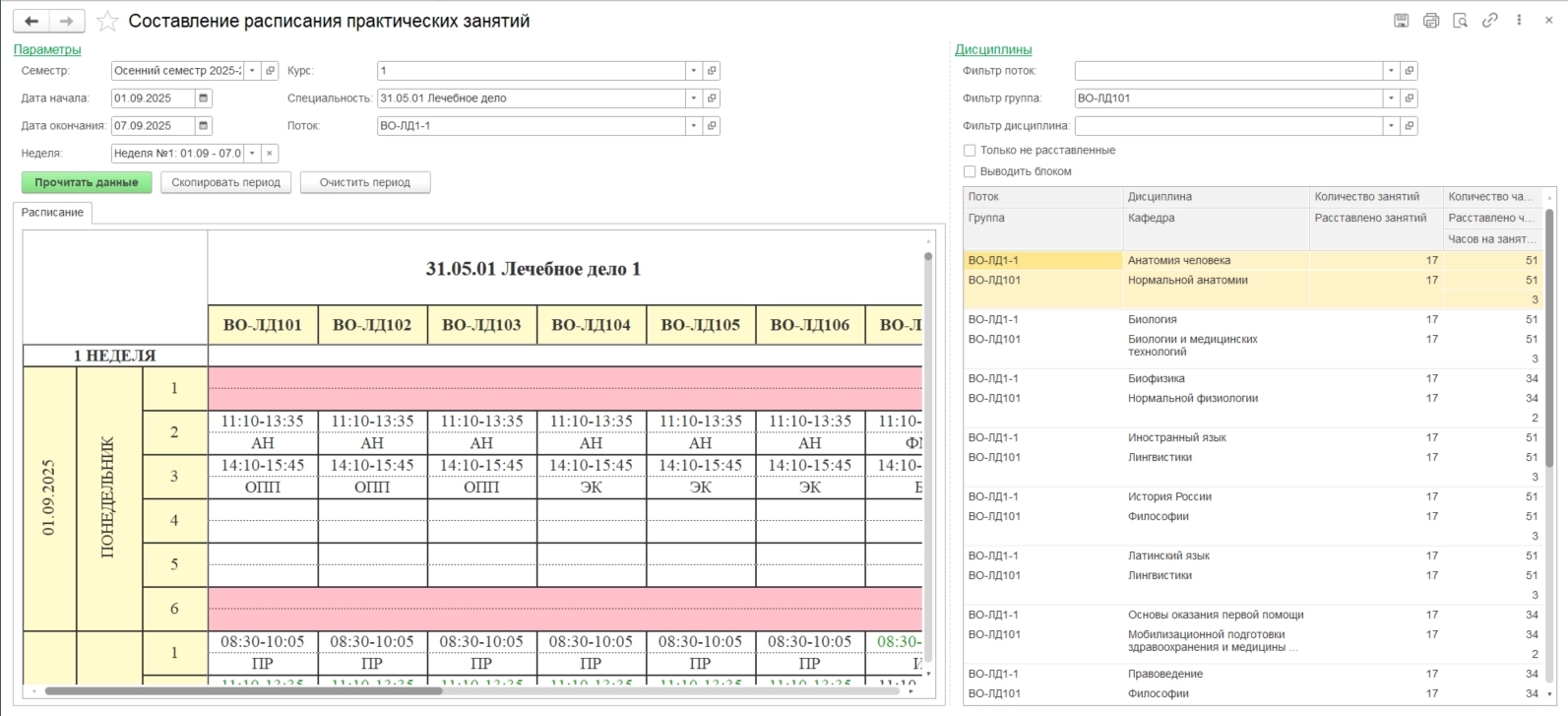Add form to favorites with star icon
Screen dimensions: 1568x716
coord(107,22)
